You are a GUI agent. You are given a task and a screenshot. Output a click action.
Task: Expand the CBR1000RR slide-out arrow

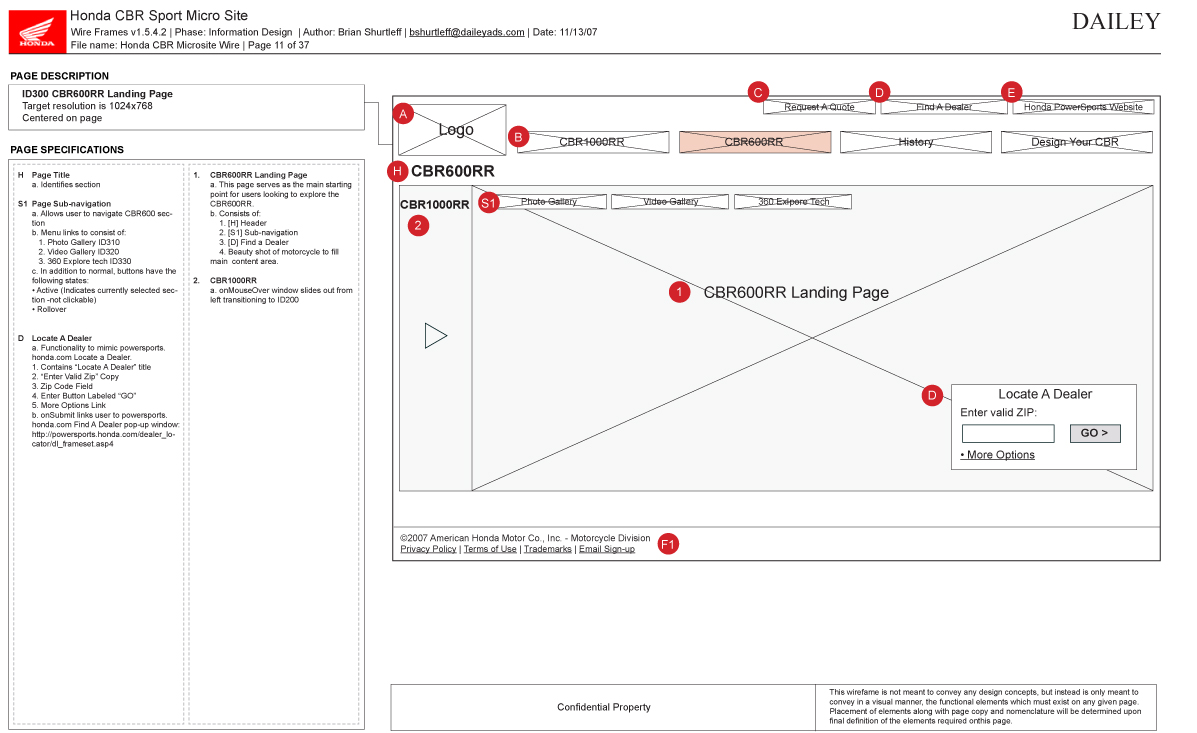coord(435,336)
